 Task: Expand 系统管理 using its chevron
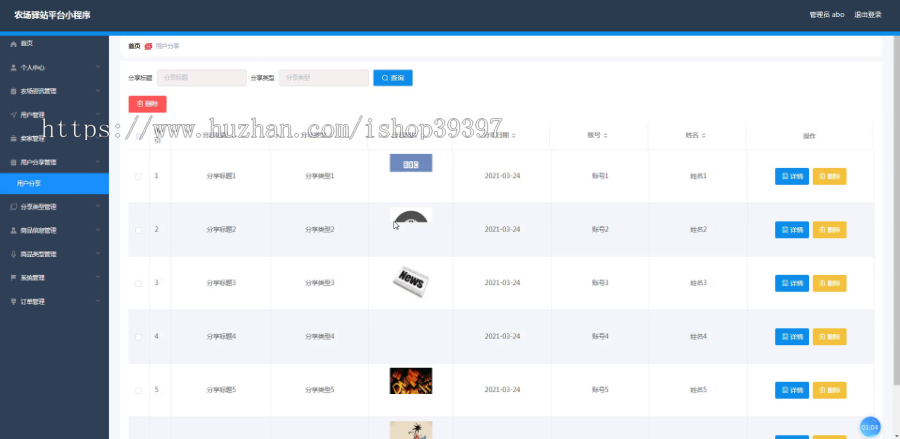98,277
